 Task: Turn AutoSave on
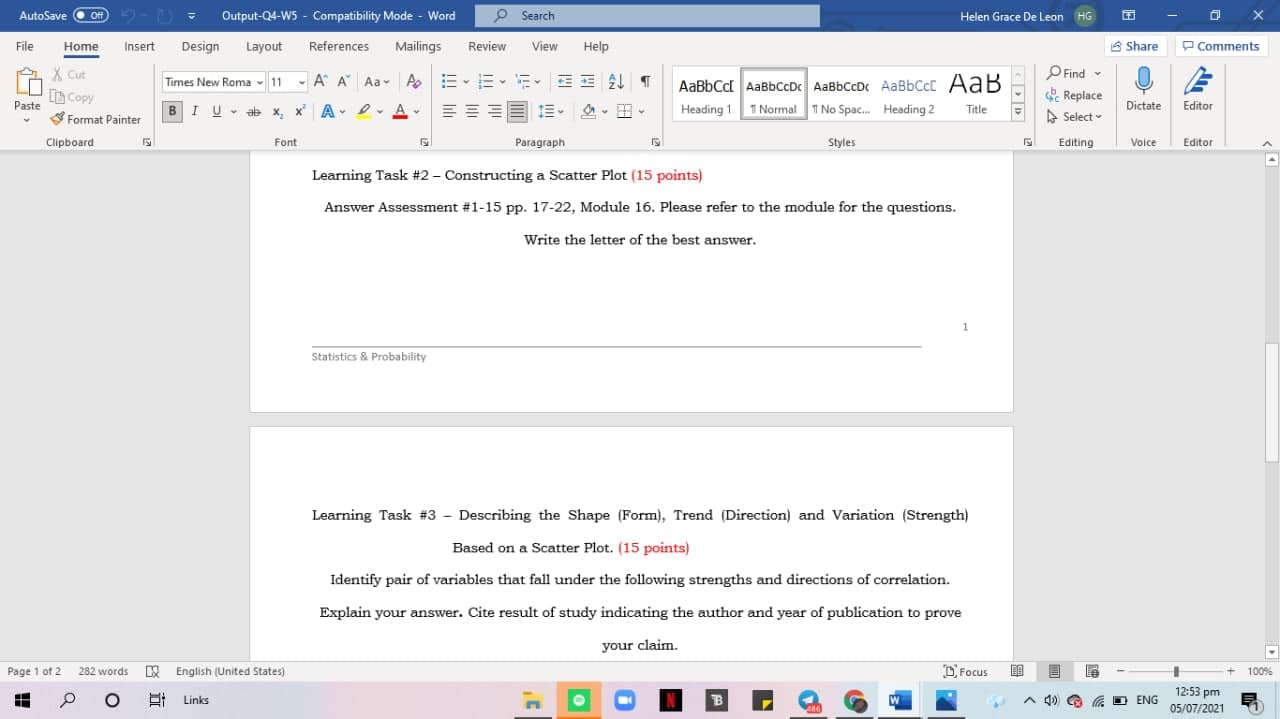pyautogui.click(x=90, y=15)
